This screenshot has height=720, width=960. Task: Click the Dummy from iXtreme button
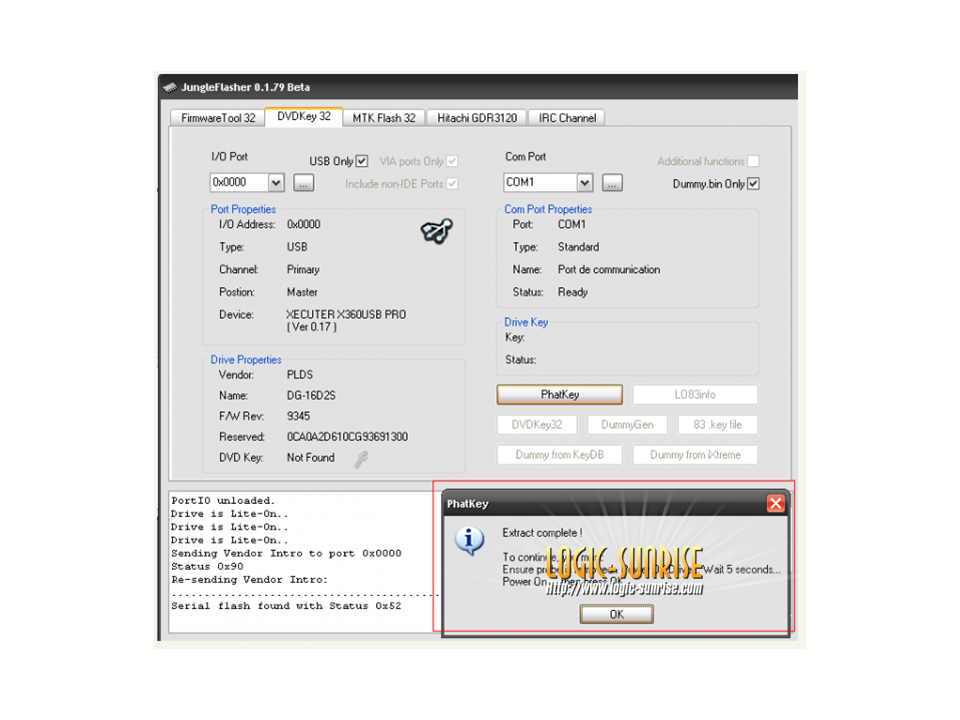click(x=695, y=455)
